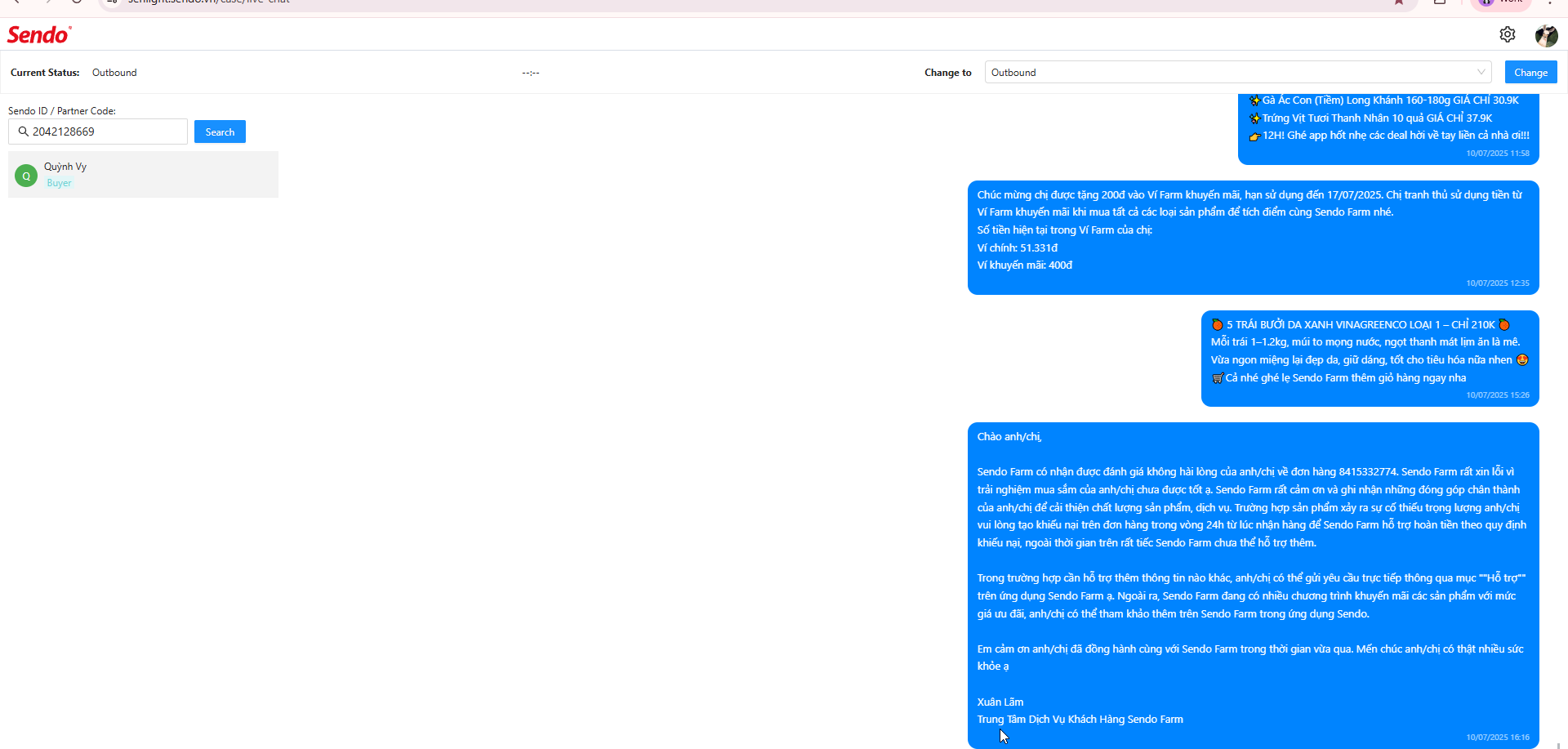Click the timestamp 10/07/2025 15:26
1568x749 pixels.
point(1498,395)
